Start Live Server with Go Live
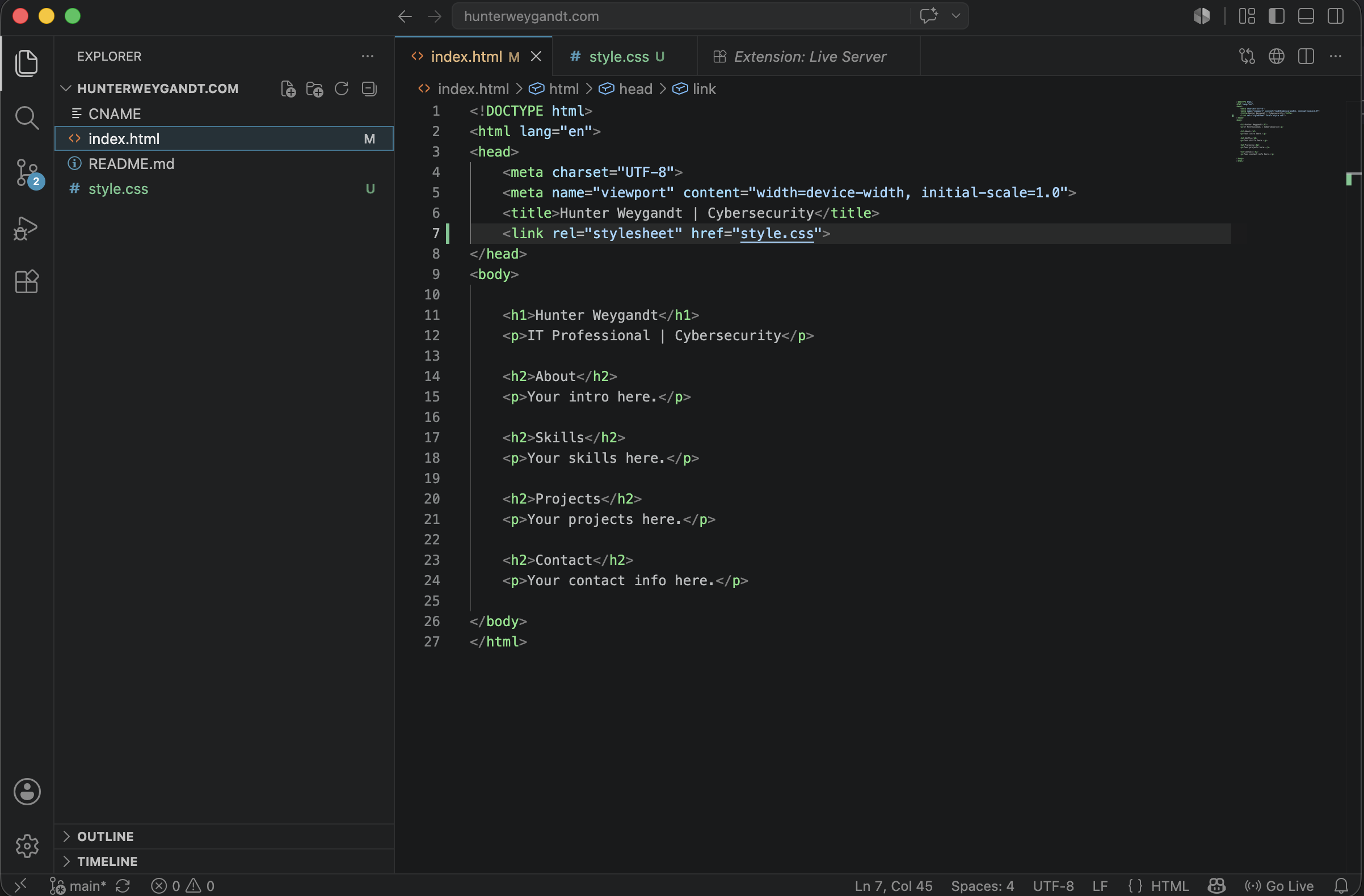1364x896 pixels. coord(1279,886)
